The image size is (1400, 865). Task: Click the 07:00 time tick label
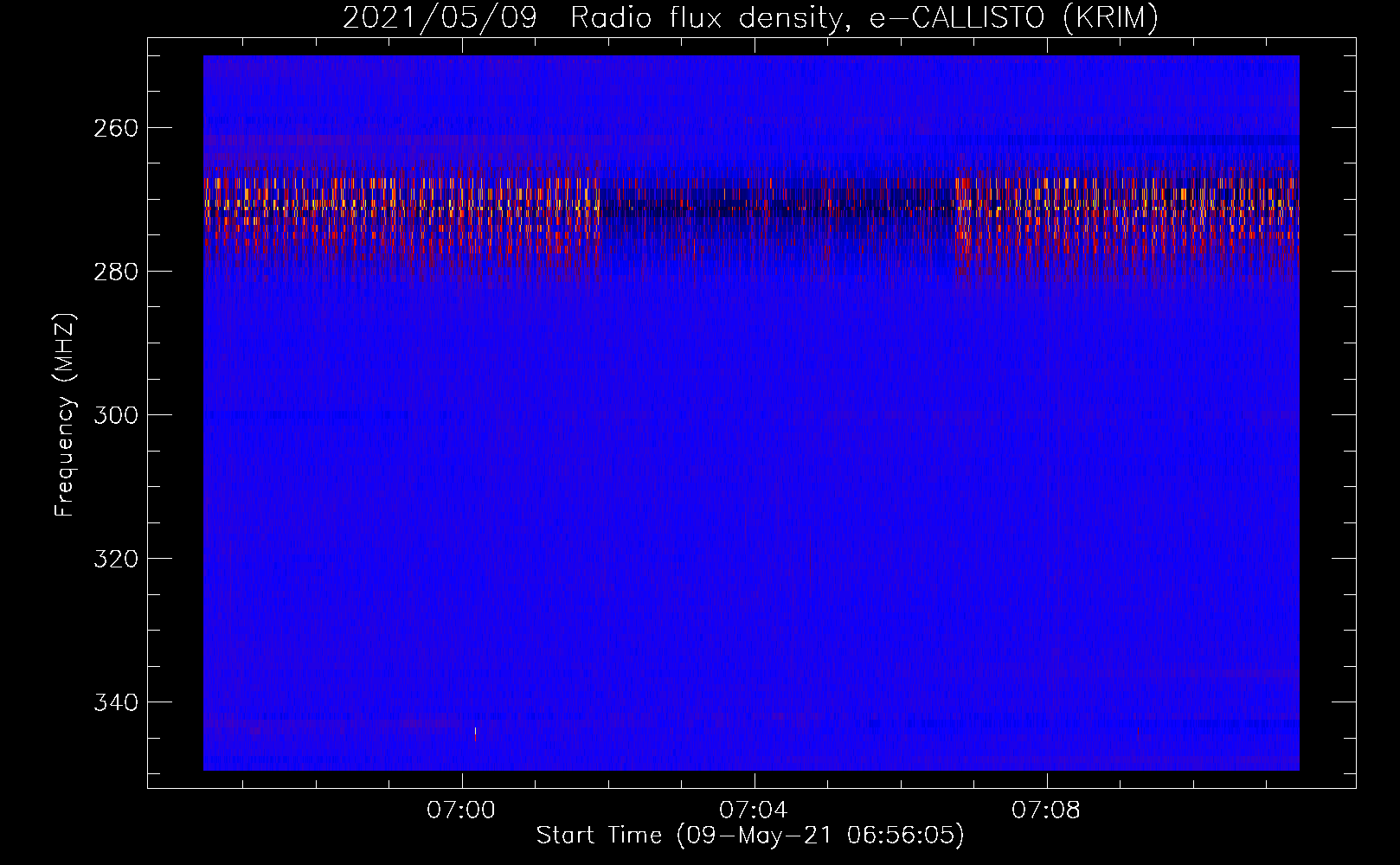click(x=461, y=811)
